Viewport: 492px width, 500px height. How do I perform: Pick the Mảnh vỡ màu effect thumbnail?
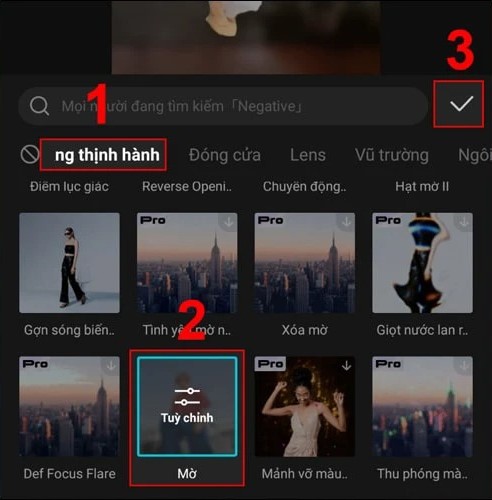click(x=305, y=406)
